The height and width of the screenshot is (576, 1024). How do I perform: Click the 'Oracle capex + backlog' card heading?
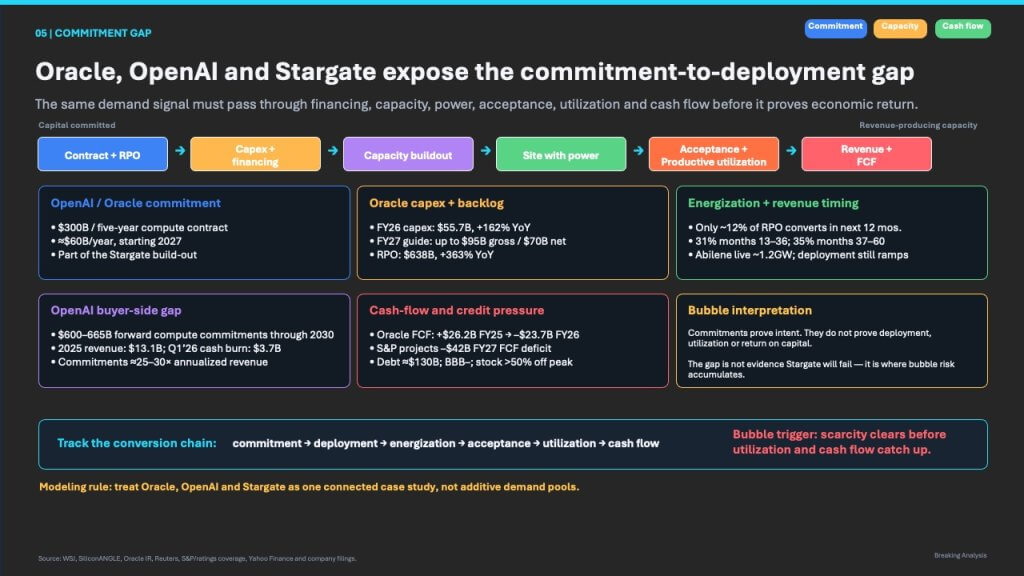click(x=436, y=203)
